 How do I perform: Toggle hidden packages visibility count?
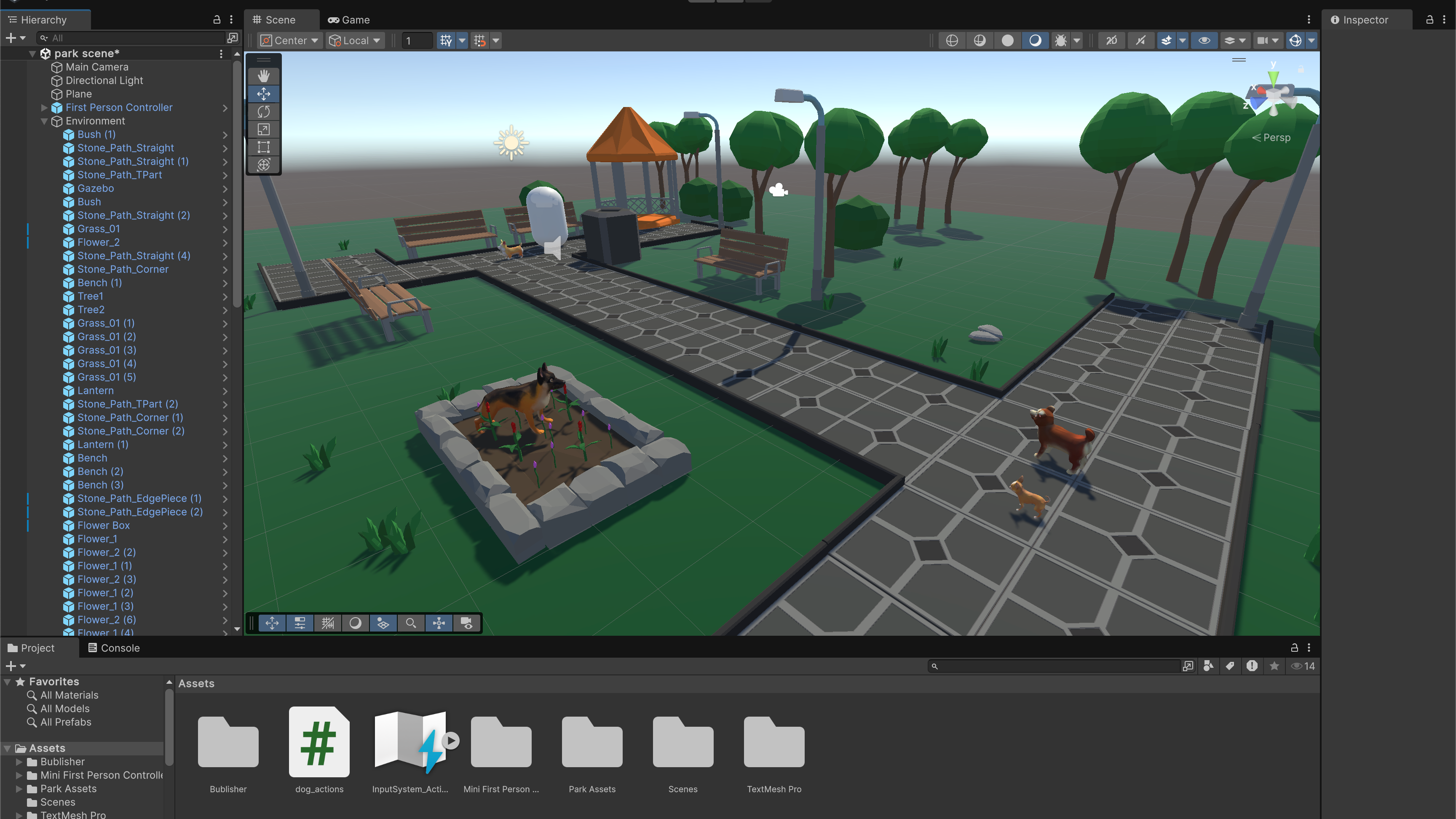tap(1303, 666)
